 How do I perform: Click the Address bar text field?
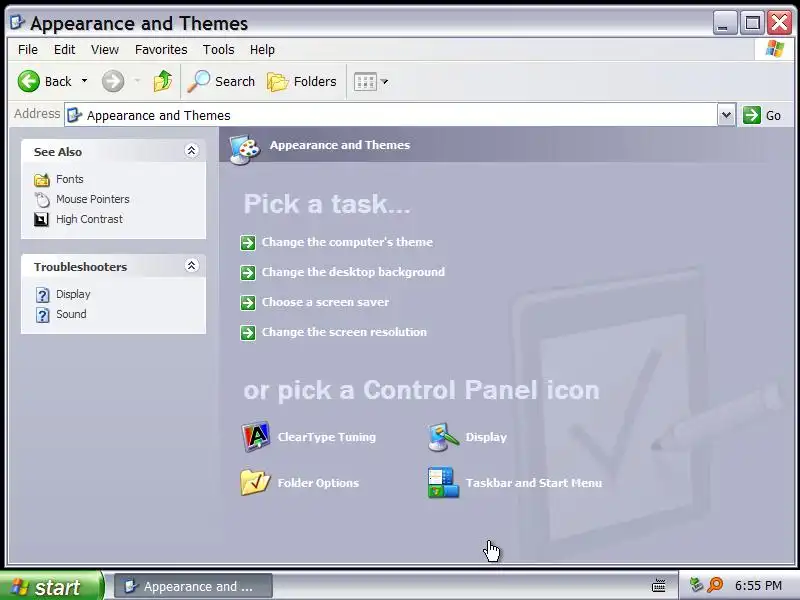391,115
